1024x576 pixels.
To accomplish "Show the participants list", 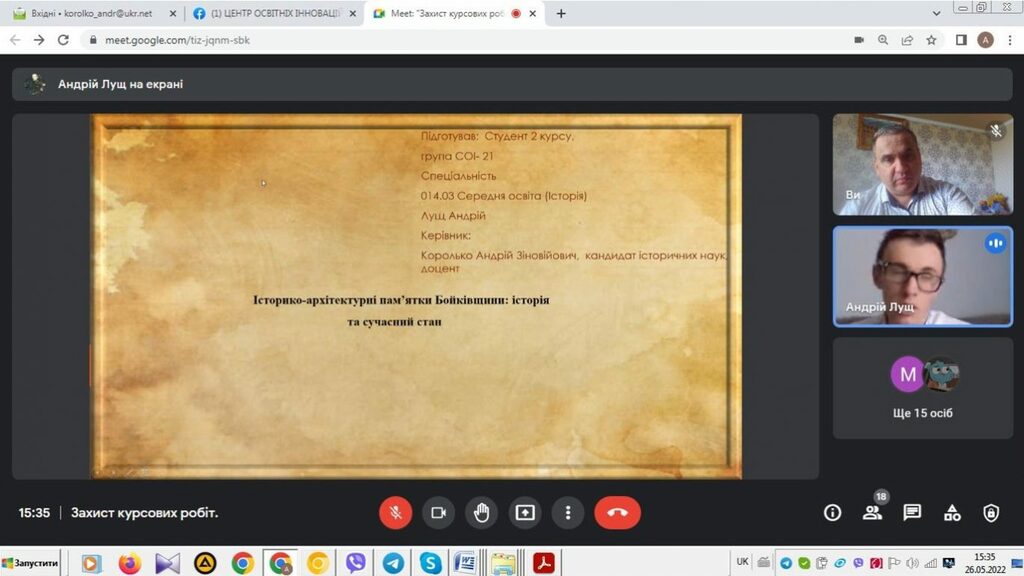I will 872,513.
